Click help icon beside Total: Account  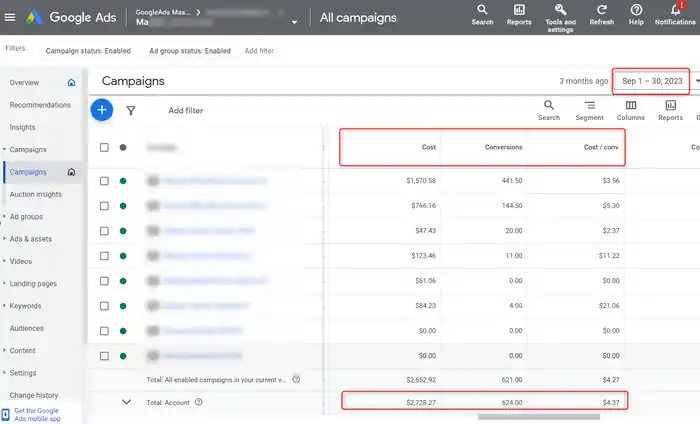click(x=199, y=402)
